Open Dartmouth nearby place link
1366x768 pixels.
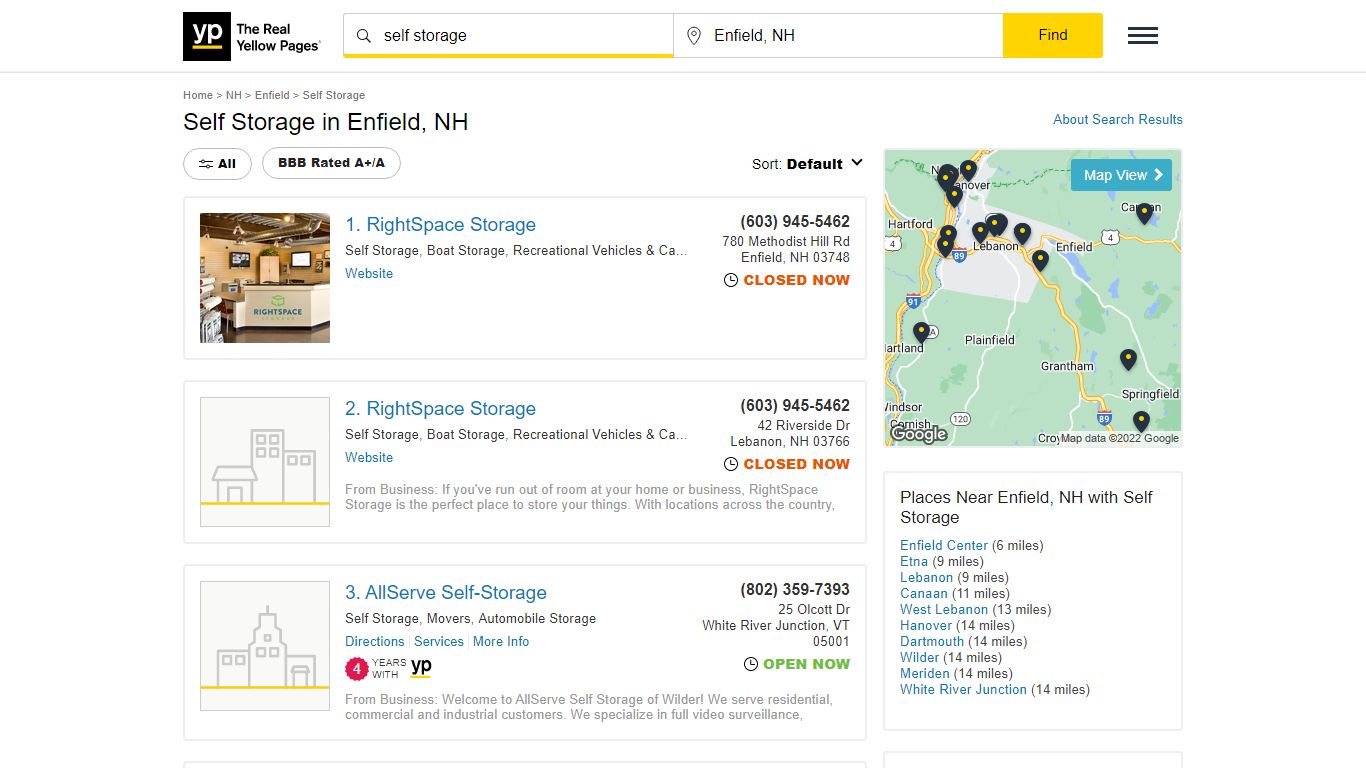[x=932, y=641]
